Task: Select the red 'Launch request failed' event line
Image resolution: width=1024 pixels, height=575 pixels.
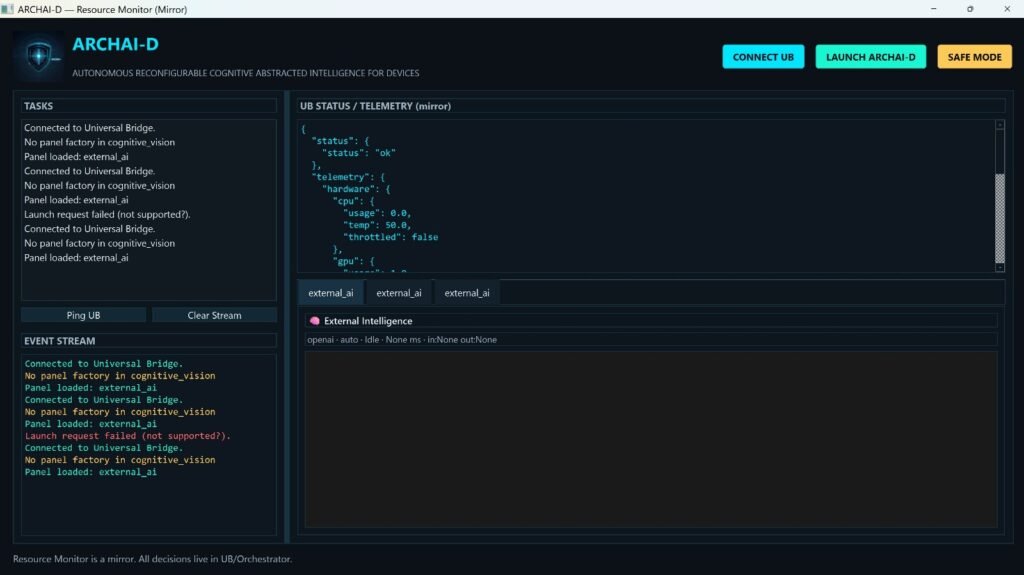Action: (127, 436)
